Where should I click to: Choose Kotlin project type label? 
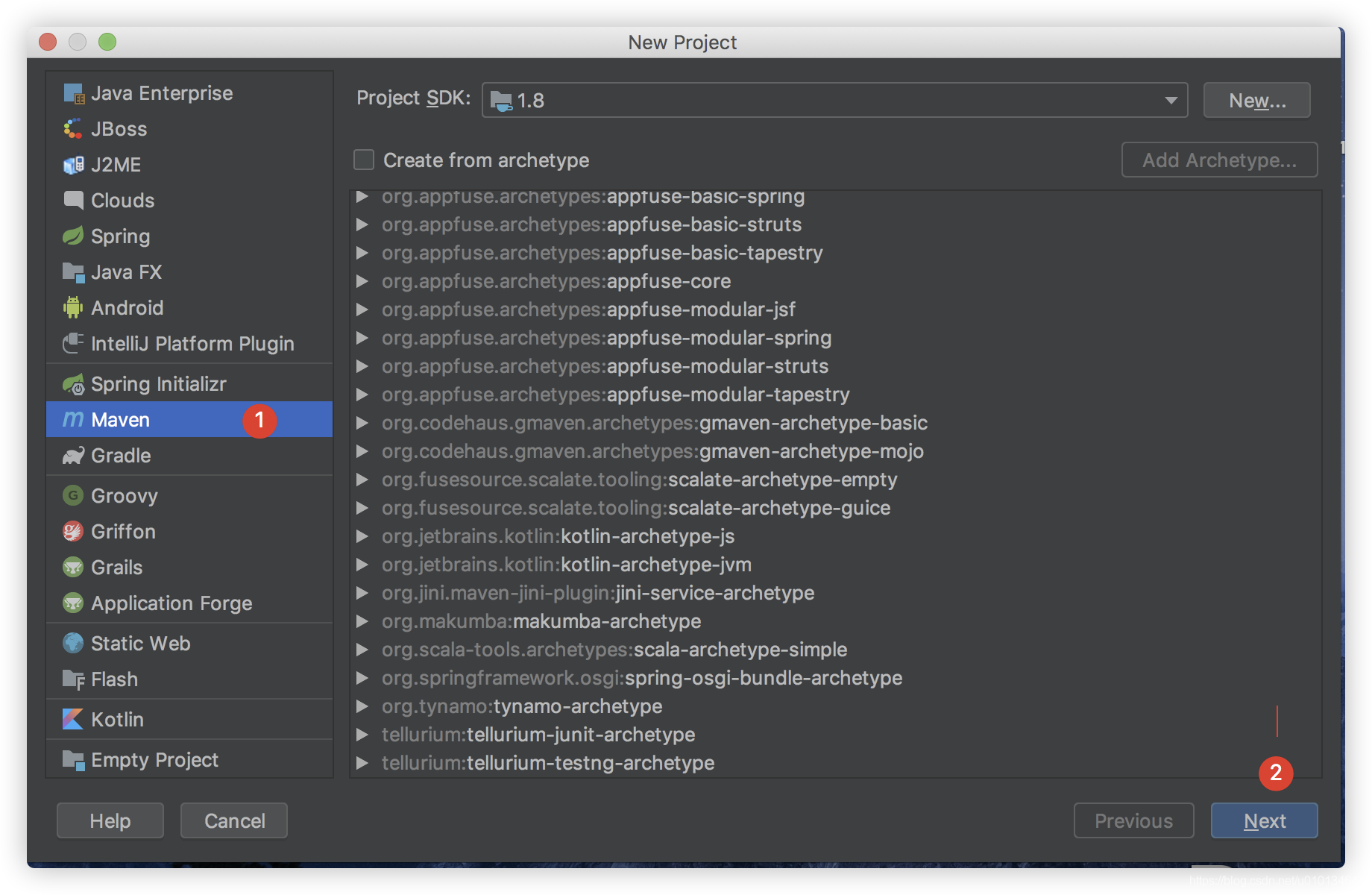117,720
